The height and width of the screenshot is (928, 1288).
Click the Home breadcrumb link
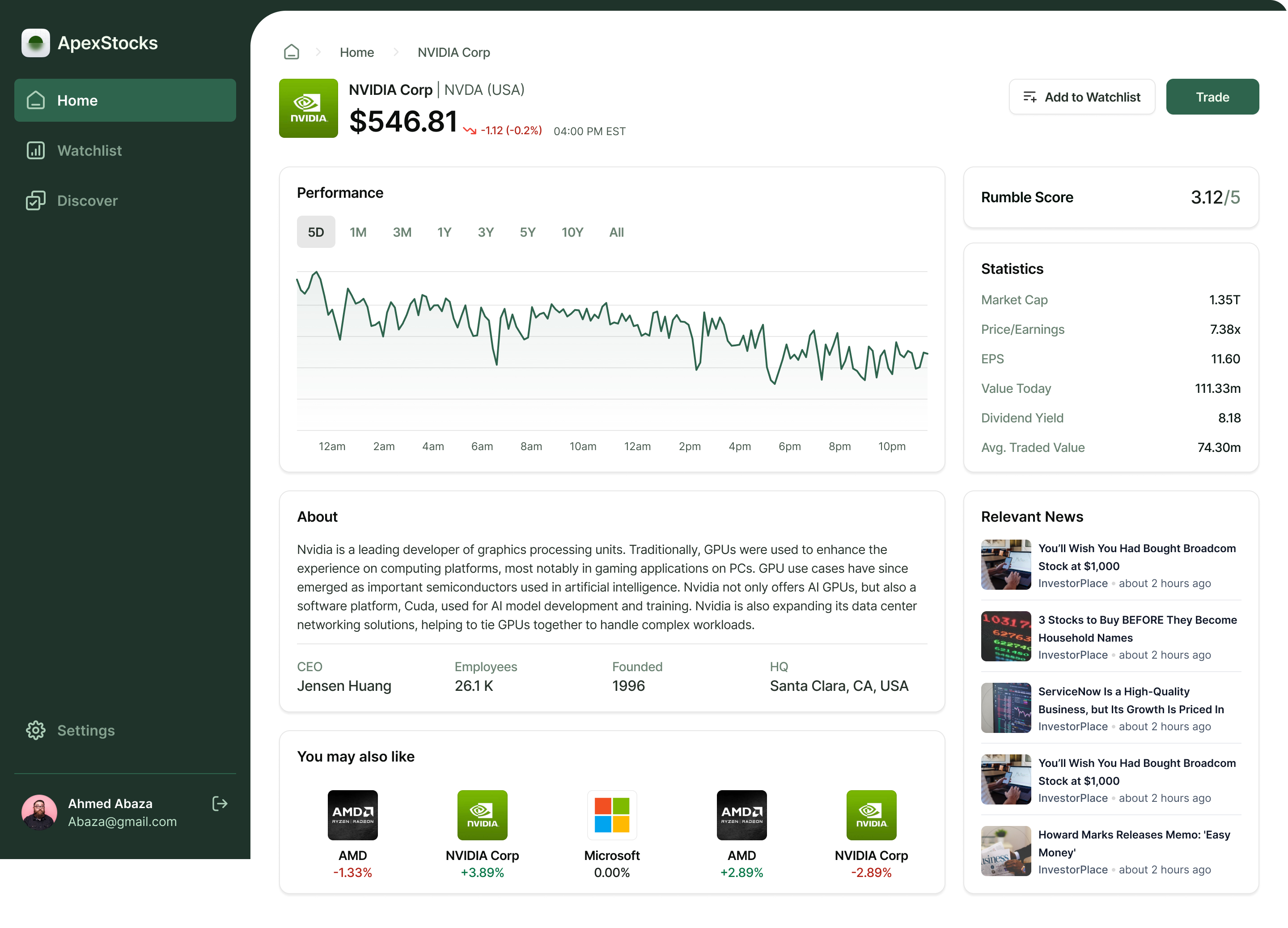pyautogui.click(x=356, y=52)
